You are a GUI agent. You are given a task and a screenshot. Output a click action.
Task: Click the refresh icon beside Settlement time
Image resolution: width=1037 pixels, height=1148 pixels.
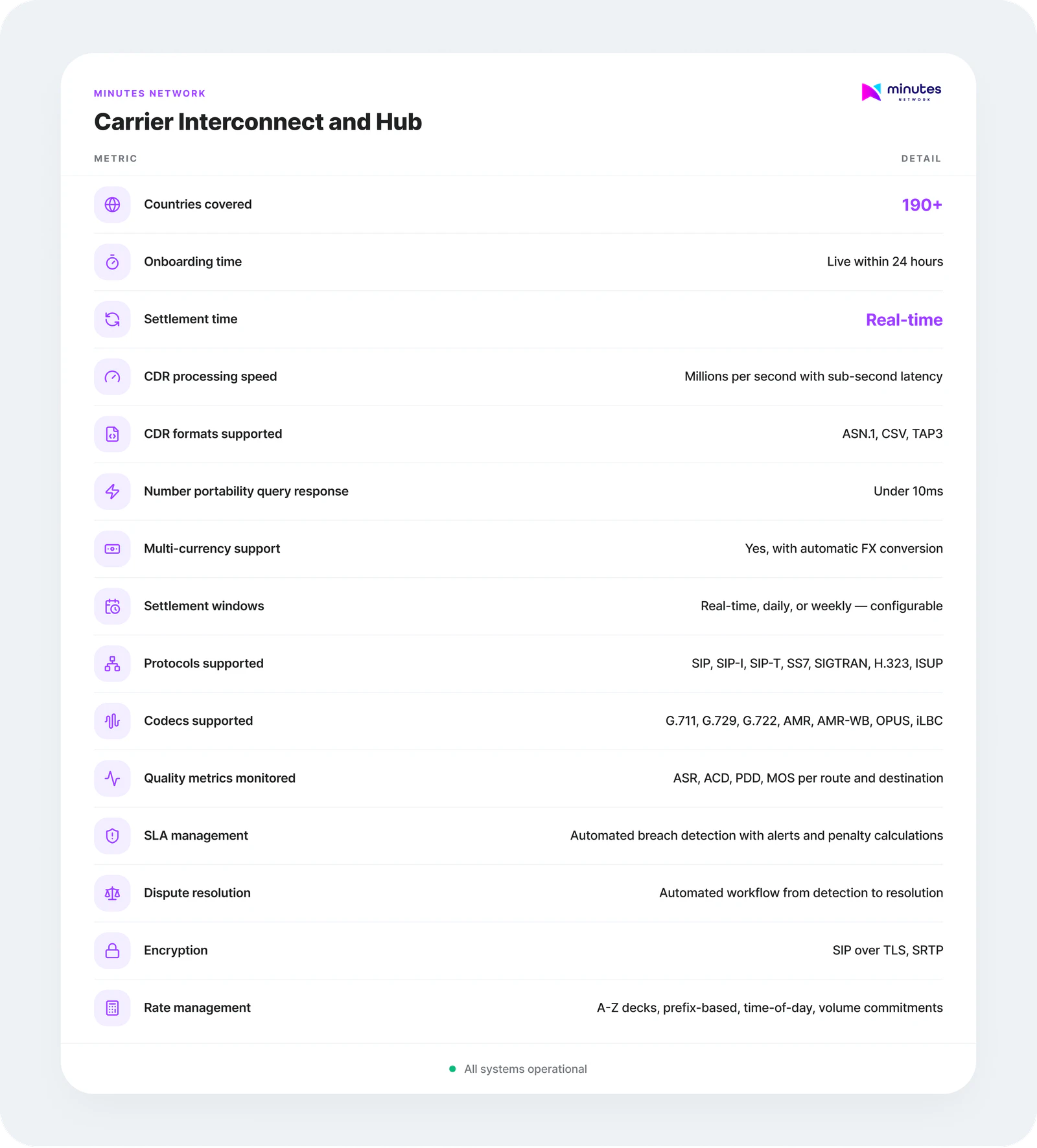coord(112,319)
